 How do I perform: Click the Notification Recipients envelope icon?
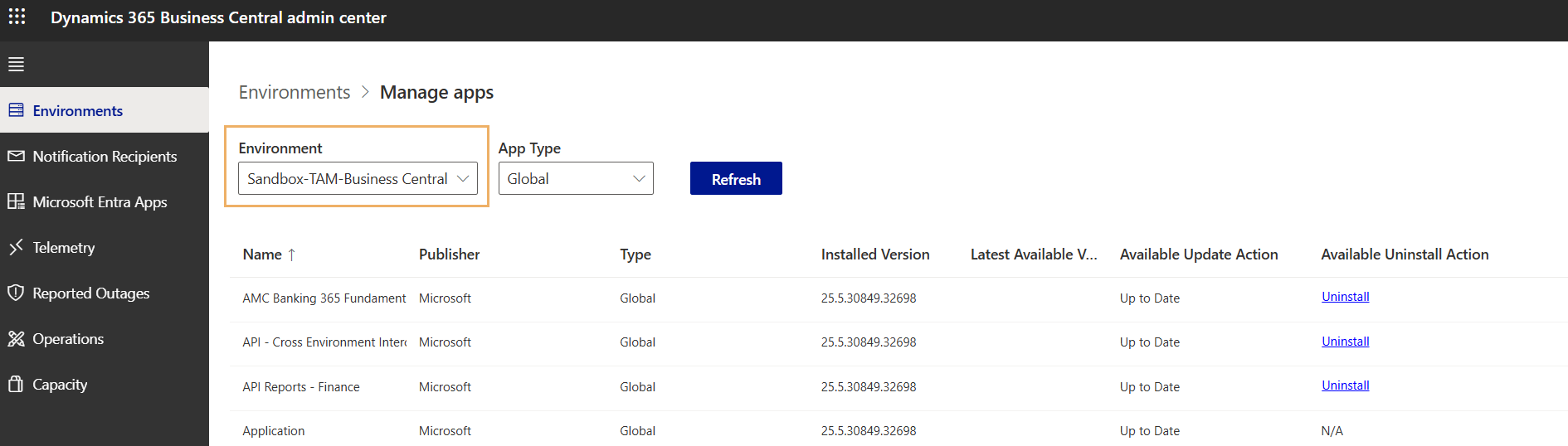click(x=17, y=156)
